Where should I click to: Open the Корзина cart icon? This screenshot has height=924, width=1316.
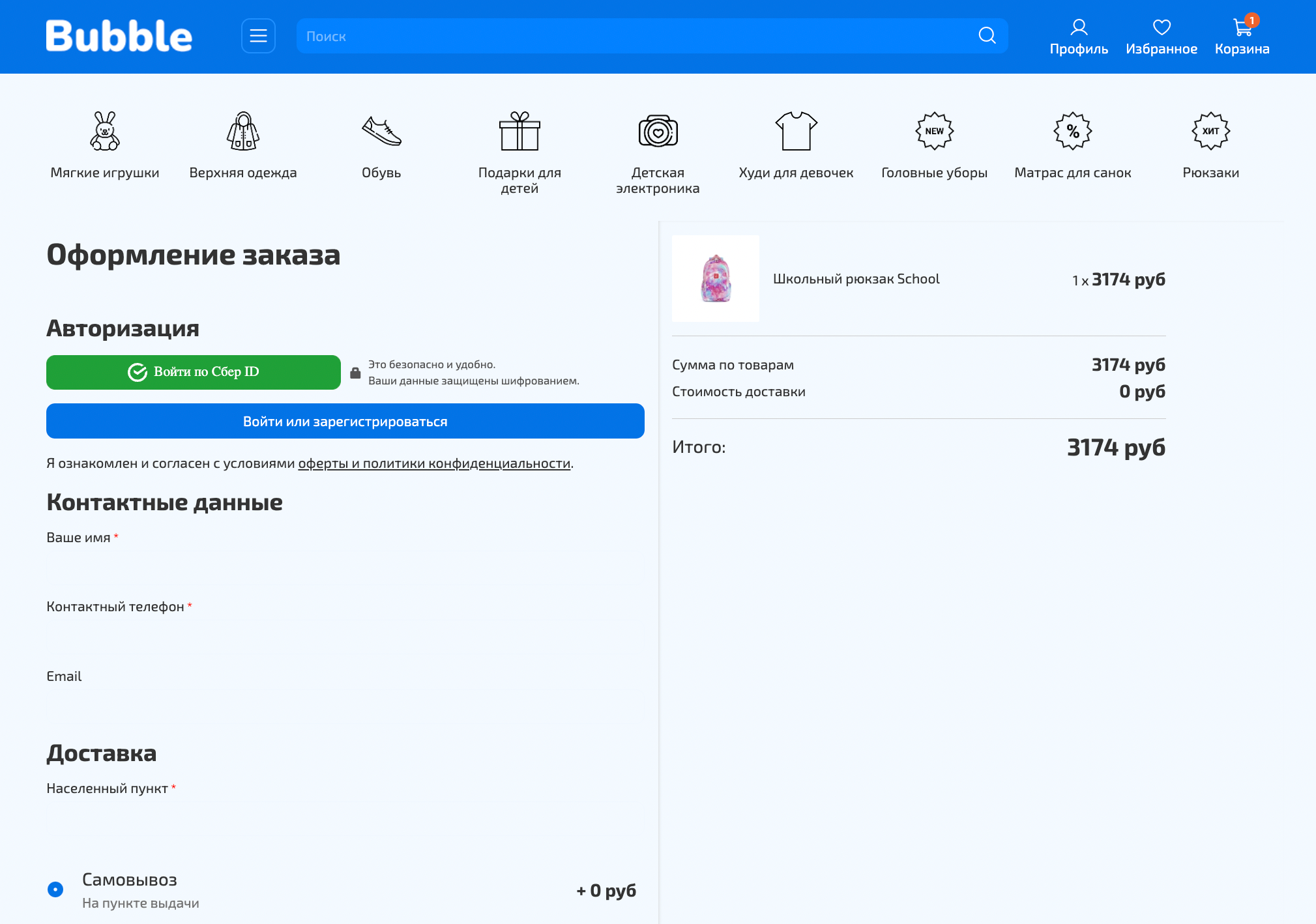click(x=1242, y=27)
